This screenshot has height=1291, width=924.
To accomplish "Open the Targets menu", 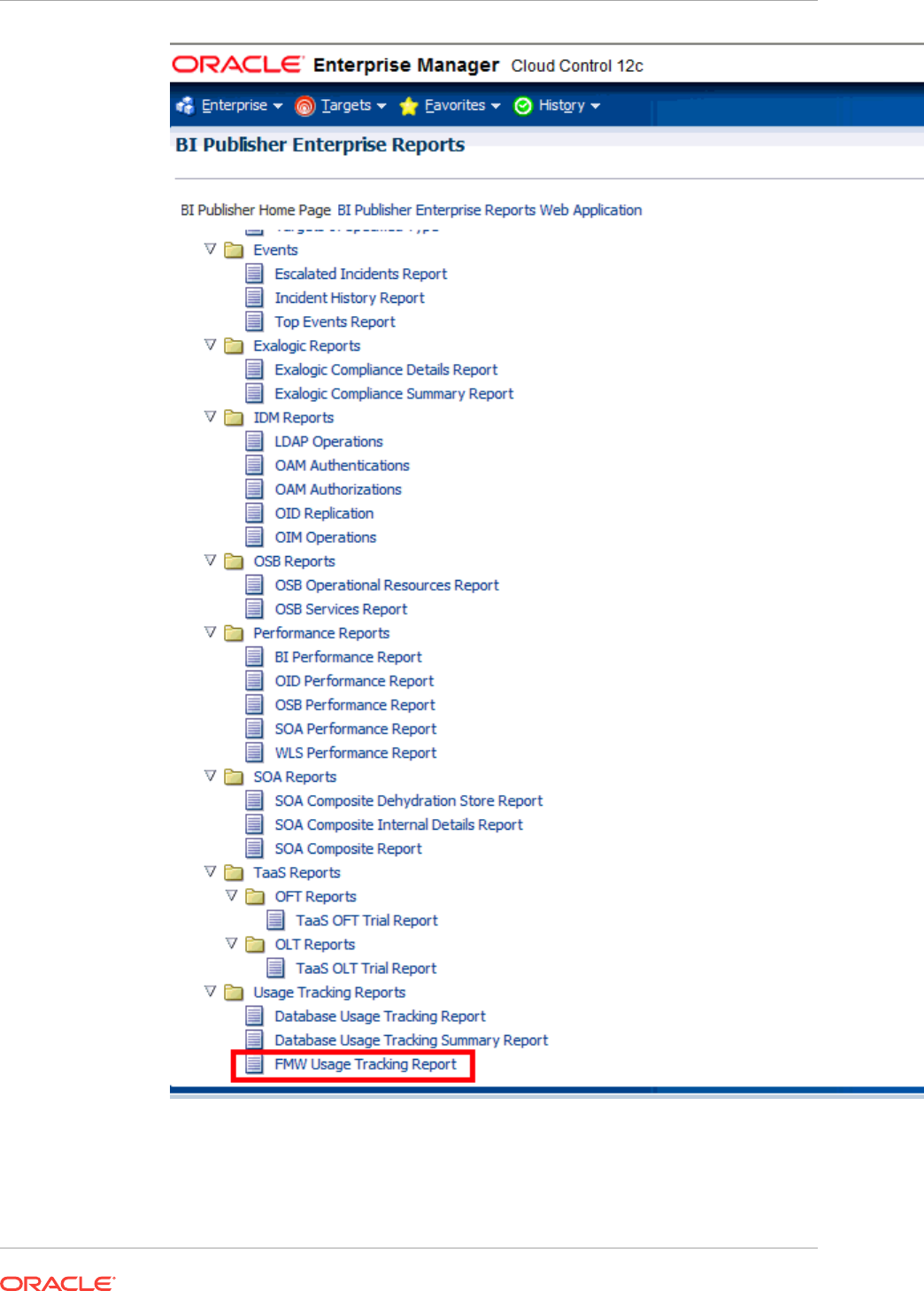I will [x=354, y=105].
